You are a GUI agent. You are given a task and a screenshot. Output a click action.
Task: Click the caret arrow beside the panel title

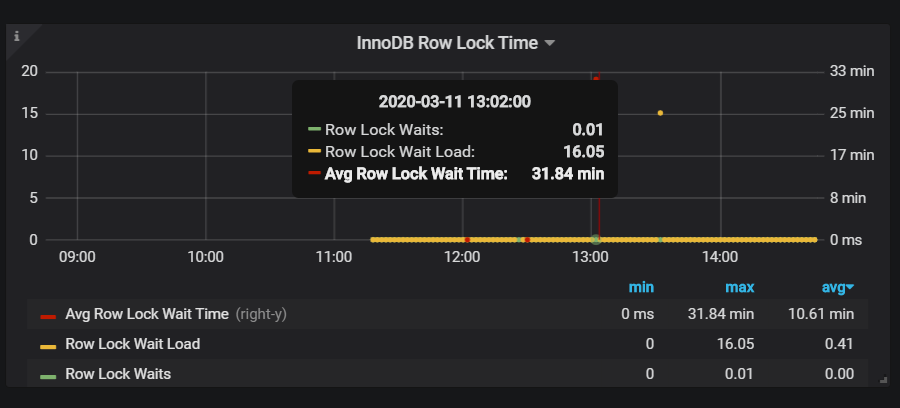point(550,44)
